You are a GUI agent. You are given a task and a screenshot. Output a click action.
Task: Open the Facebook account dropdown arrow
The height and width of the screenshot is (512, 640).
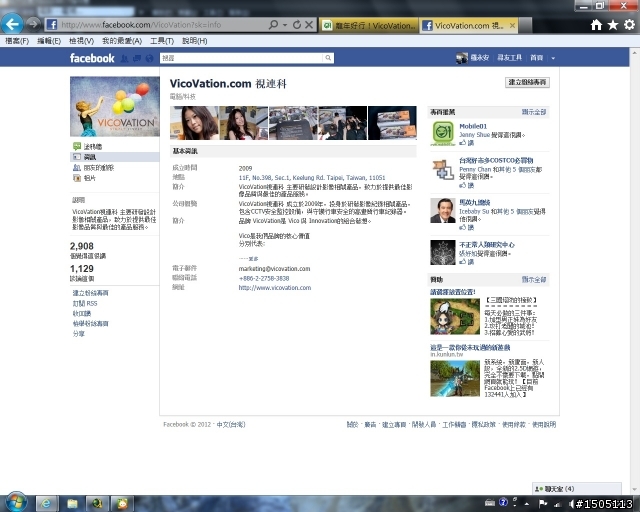coord(553,58)
